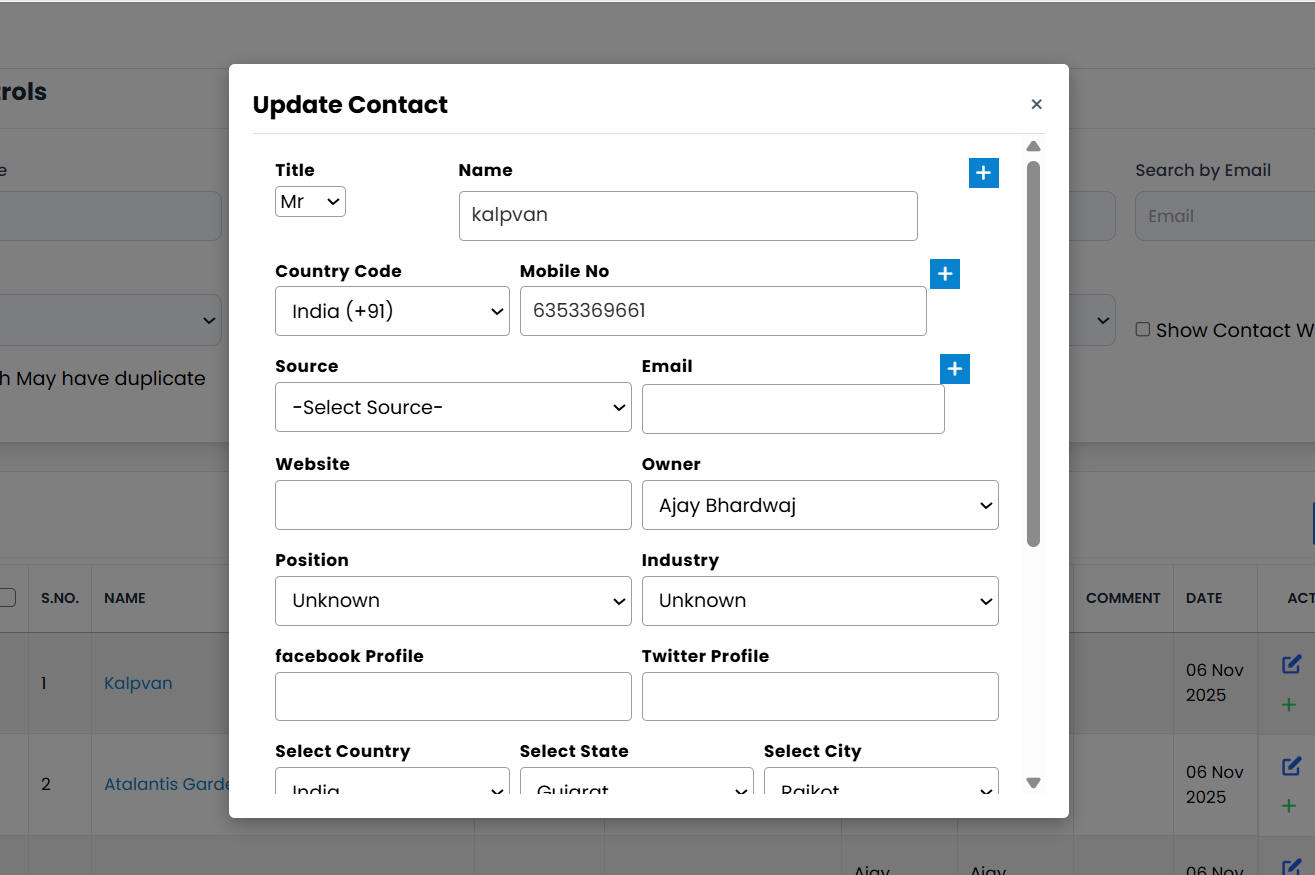
Task: Open the Title dropdown showing Mr
Action: coord(310,201)
